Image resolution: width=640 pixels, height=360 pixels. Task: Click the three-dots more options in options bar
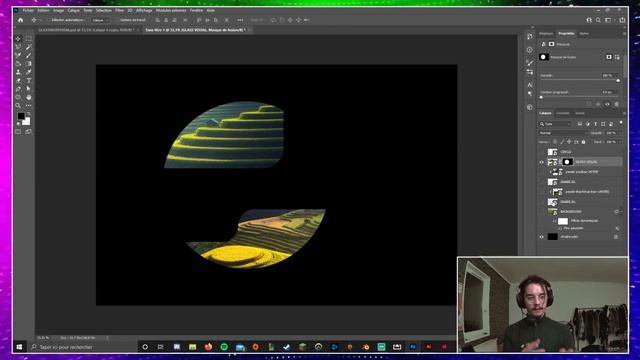tap(240, 20)
